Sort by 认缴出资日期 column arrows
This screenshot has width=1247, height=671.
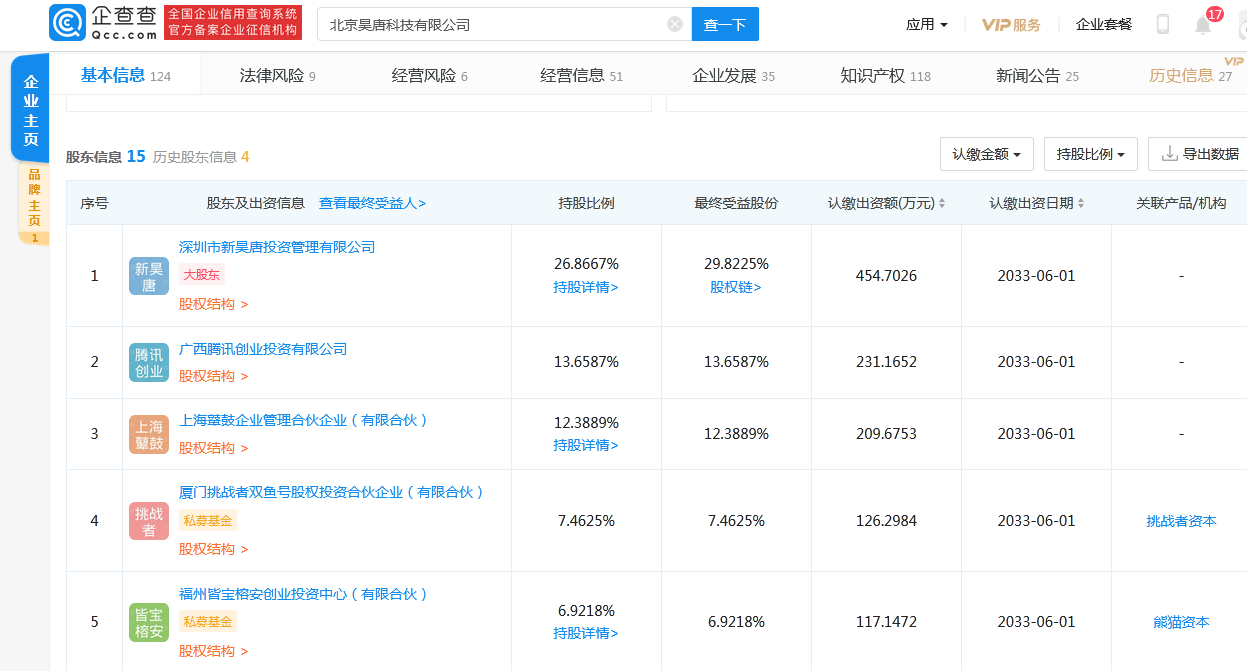(x=1082, y=203)
